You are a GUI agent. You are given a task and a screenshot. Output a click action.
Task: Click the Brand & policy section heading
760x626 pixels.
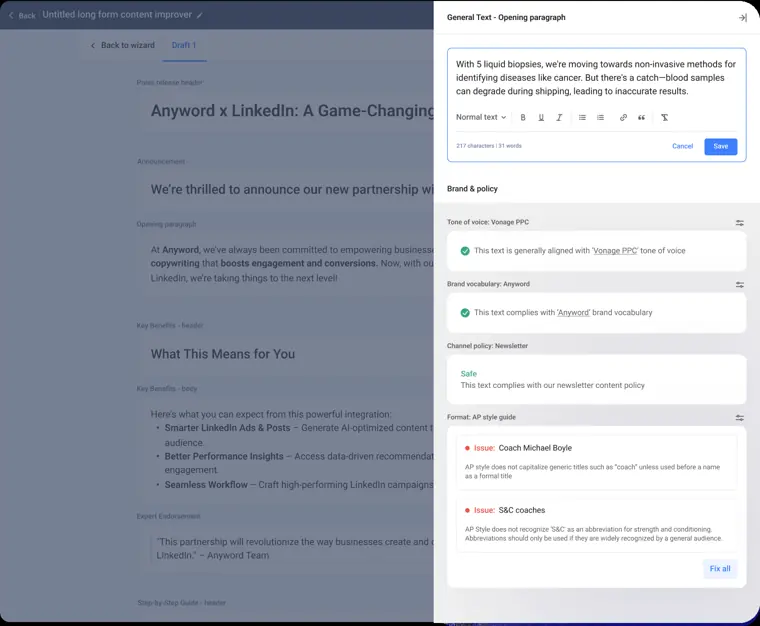[x=472, y=189]
